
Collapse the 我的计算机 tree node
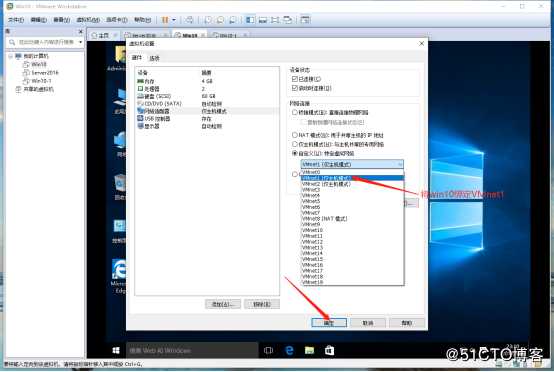click(11, 56)
